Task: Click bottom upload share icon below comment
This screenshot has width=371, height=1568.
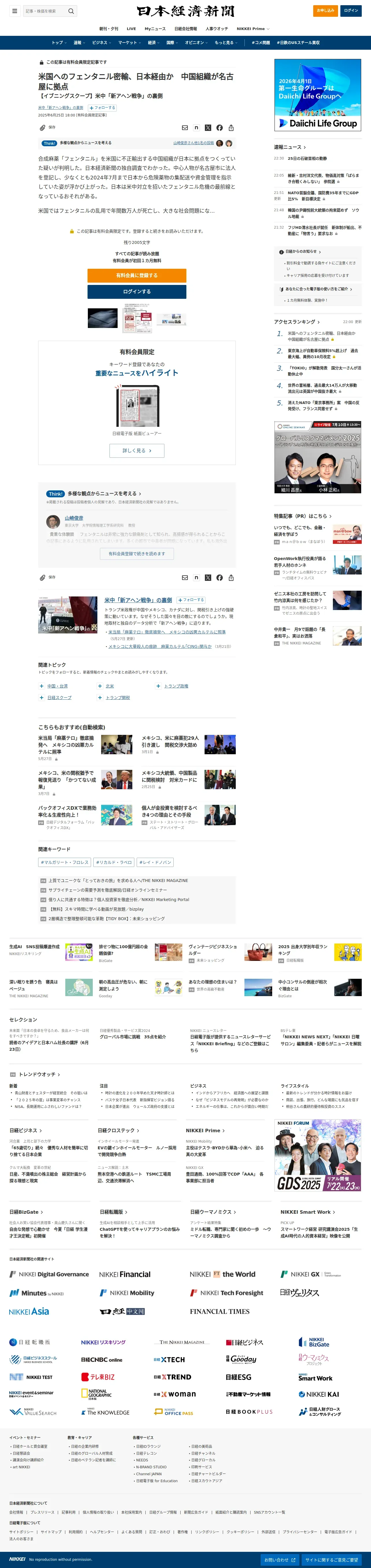Action: [231, 578]
